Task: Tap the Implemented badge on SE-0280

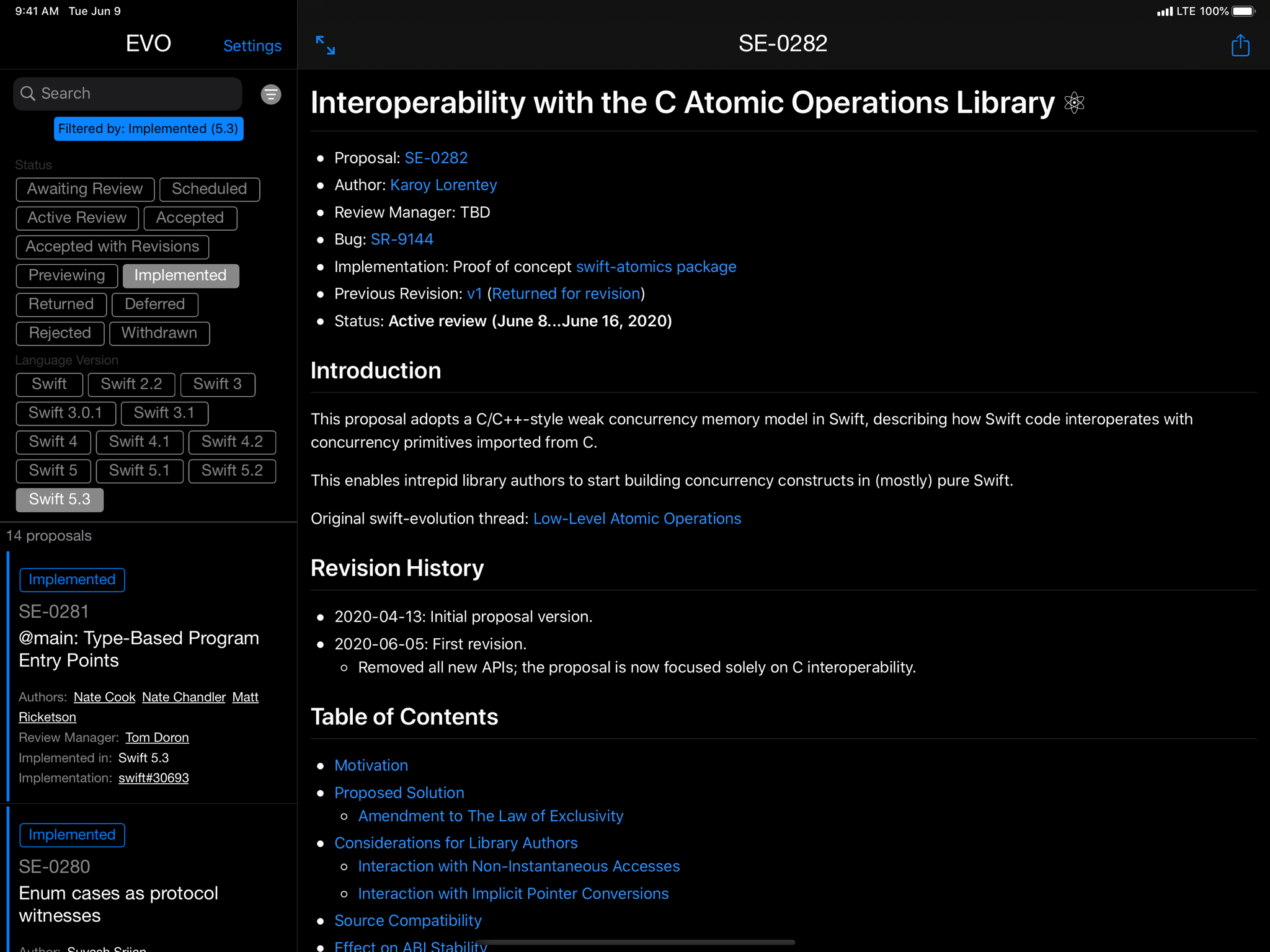Action: coord(72,835)
